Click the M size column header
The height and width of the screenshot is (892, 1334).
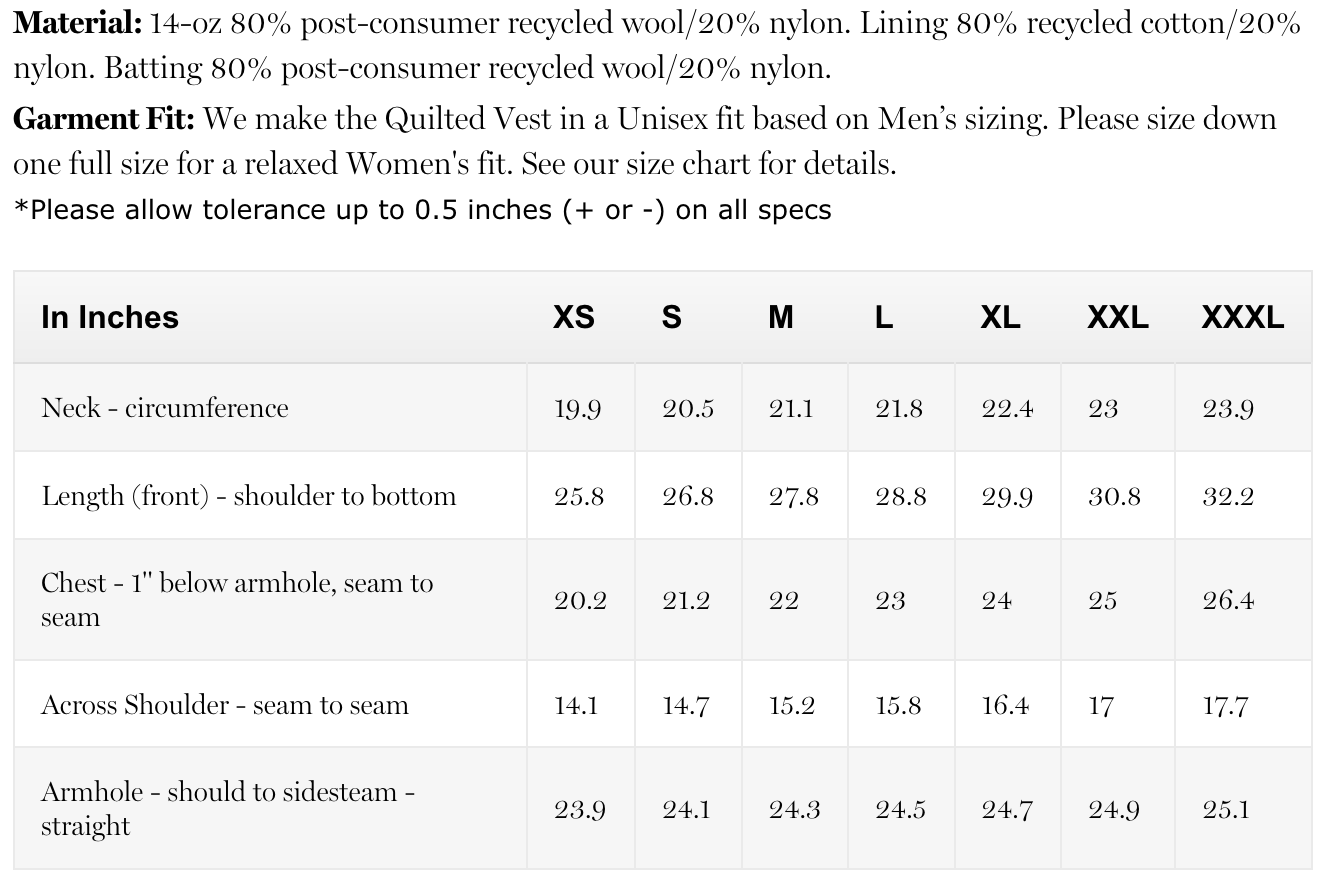click(780, 317)
